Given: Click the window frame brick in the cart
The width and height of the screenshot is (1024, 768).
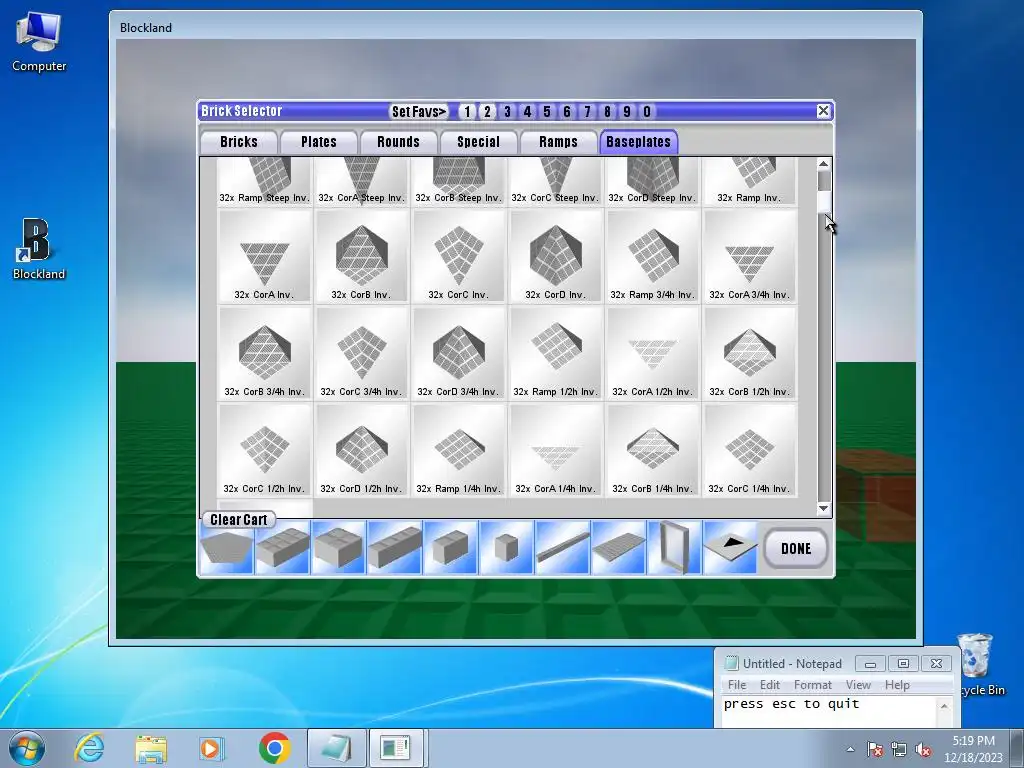Looking at the screenshot, I should click(674, 548).
